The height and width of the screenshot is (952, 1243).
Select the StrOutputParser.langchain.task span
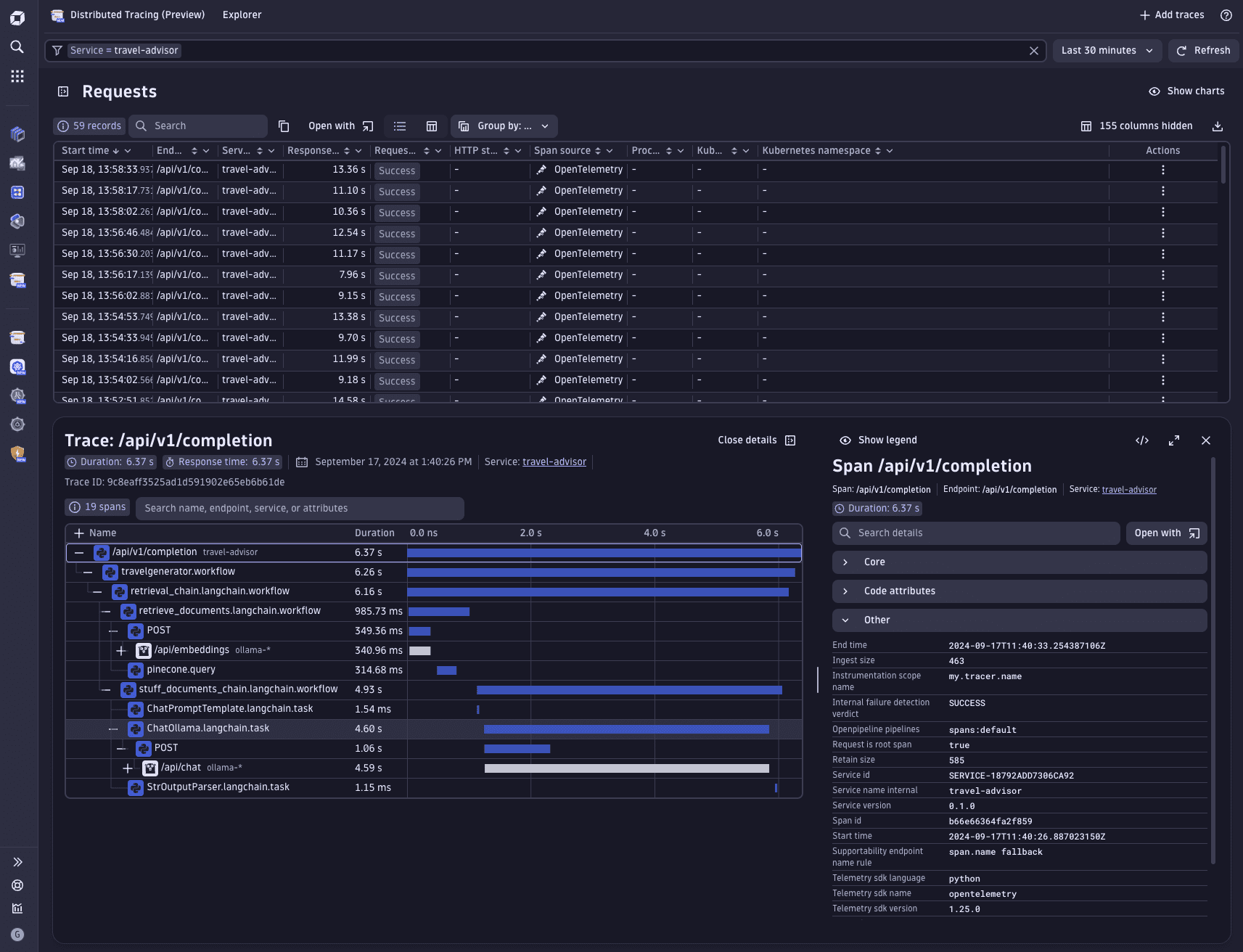tap(434, 788)
